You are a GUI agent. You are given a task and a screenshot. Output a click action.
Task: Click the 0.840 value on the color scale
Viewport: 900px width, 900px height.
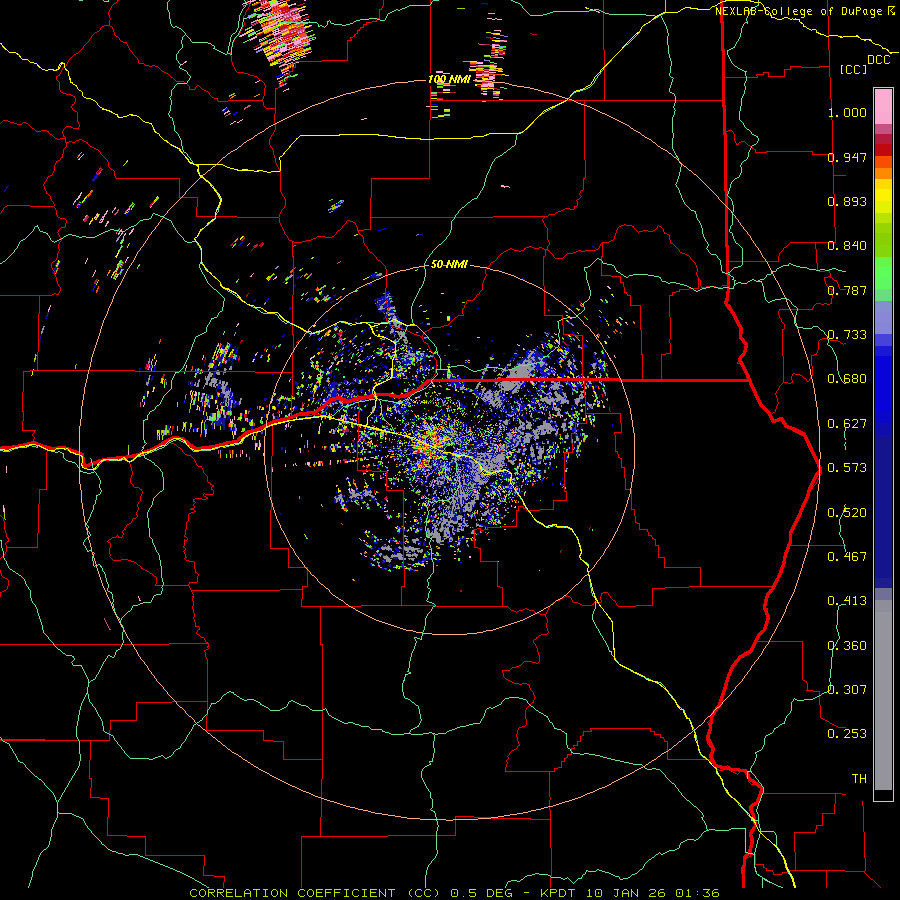click(x=847, y=246)
